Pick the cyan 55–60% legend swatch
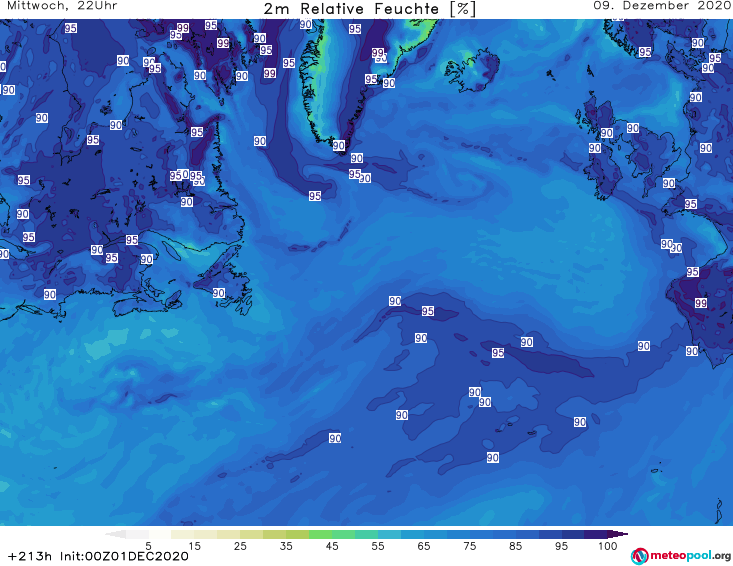This screenshot has width=733, height=566. click(x=389, y=534)
